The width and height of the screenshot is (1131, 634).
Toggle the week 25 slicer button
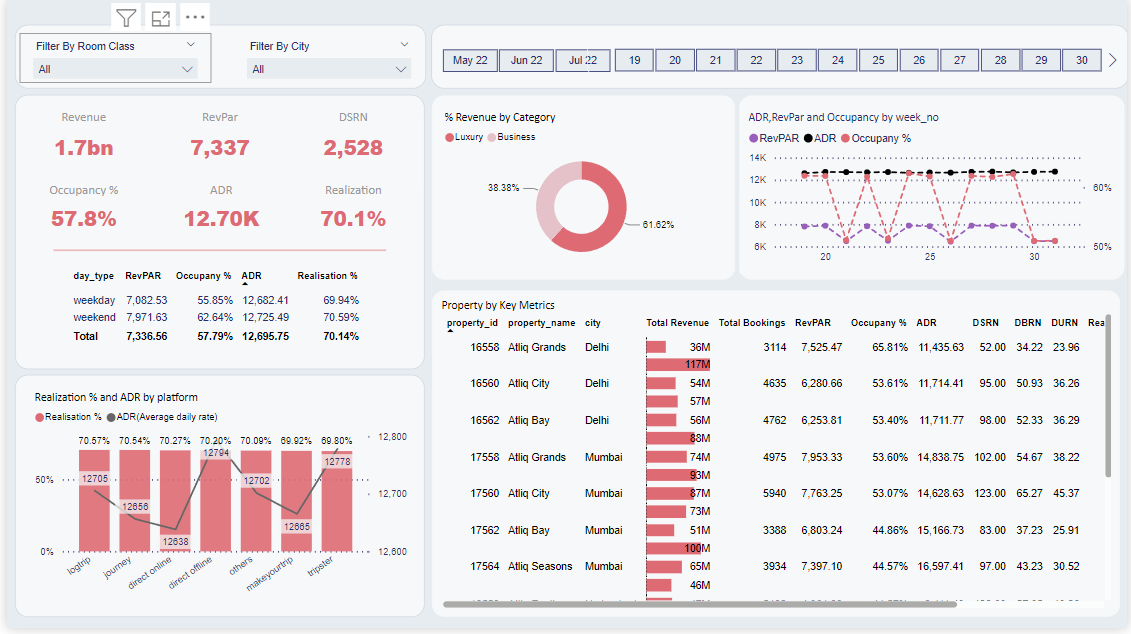(x=878, y=60)
